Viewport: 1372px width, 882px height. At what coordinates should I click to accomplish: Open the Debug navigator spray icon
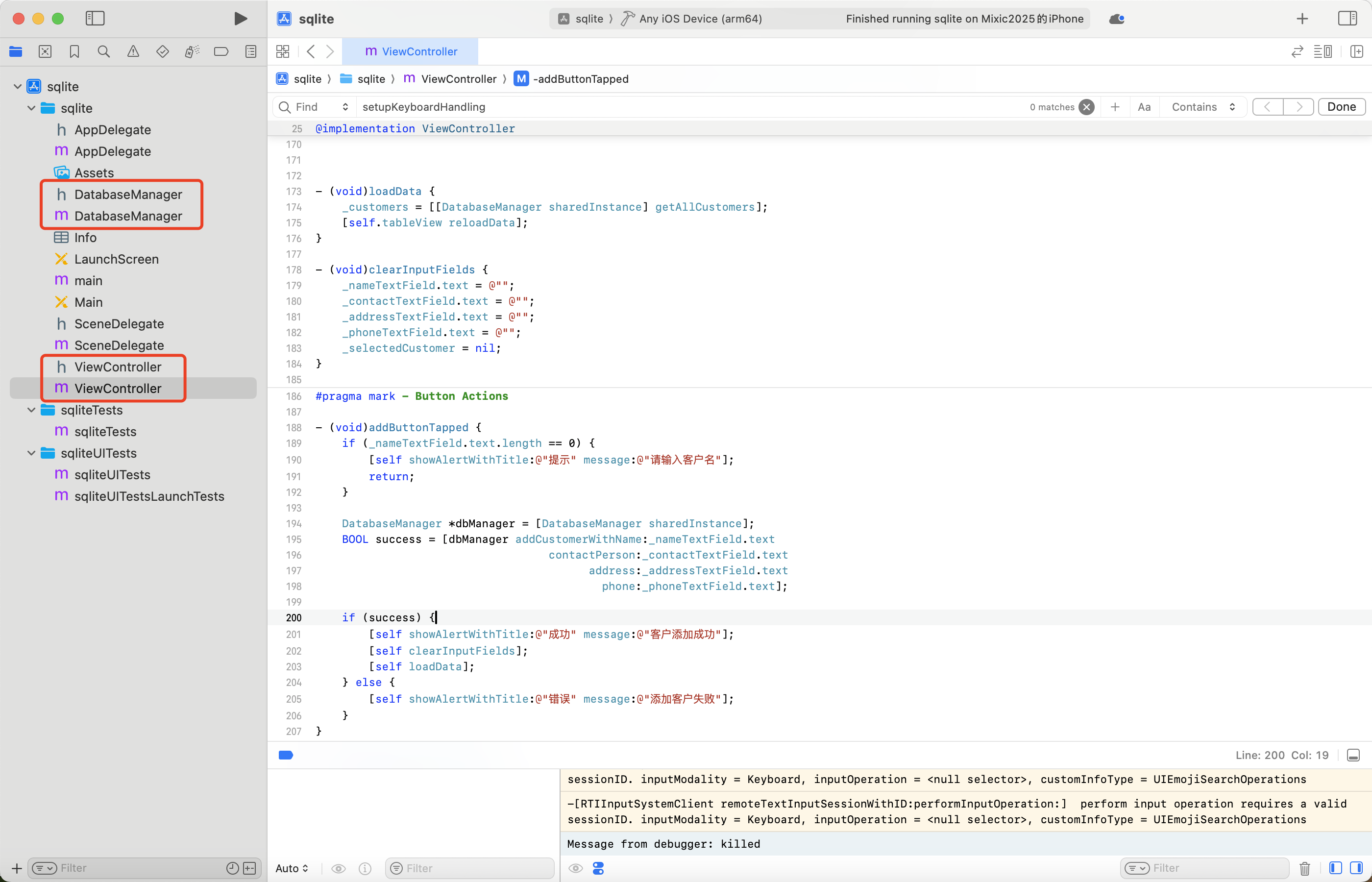pyautogui.click(x=192, y=51)
